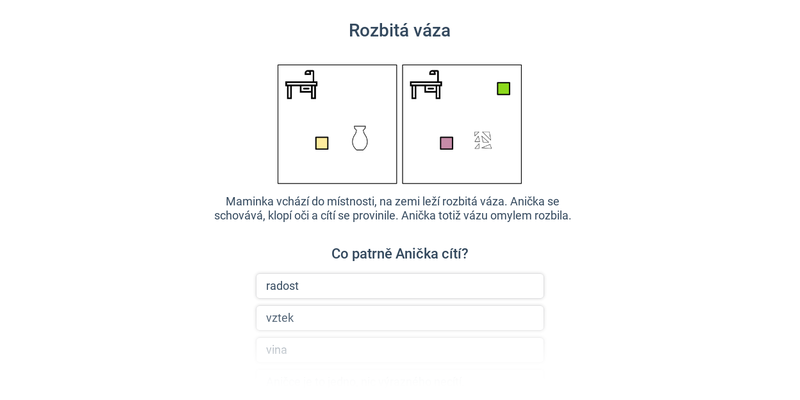Click the word 'provinile' in the story text
This screenshot has width=800, height=400.
(375, 215)
